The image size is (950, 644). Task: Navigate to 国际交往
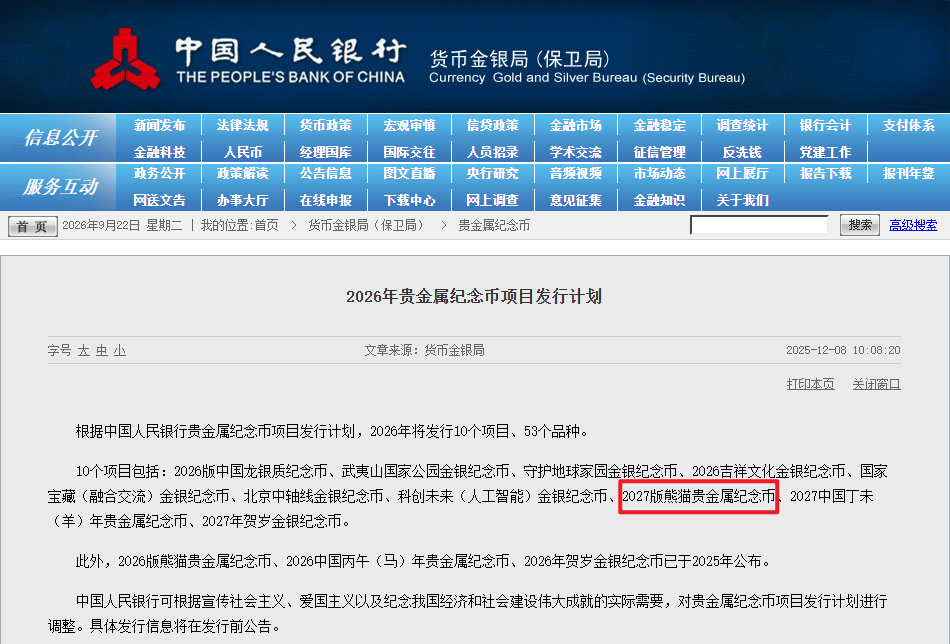(409, 151)
